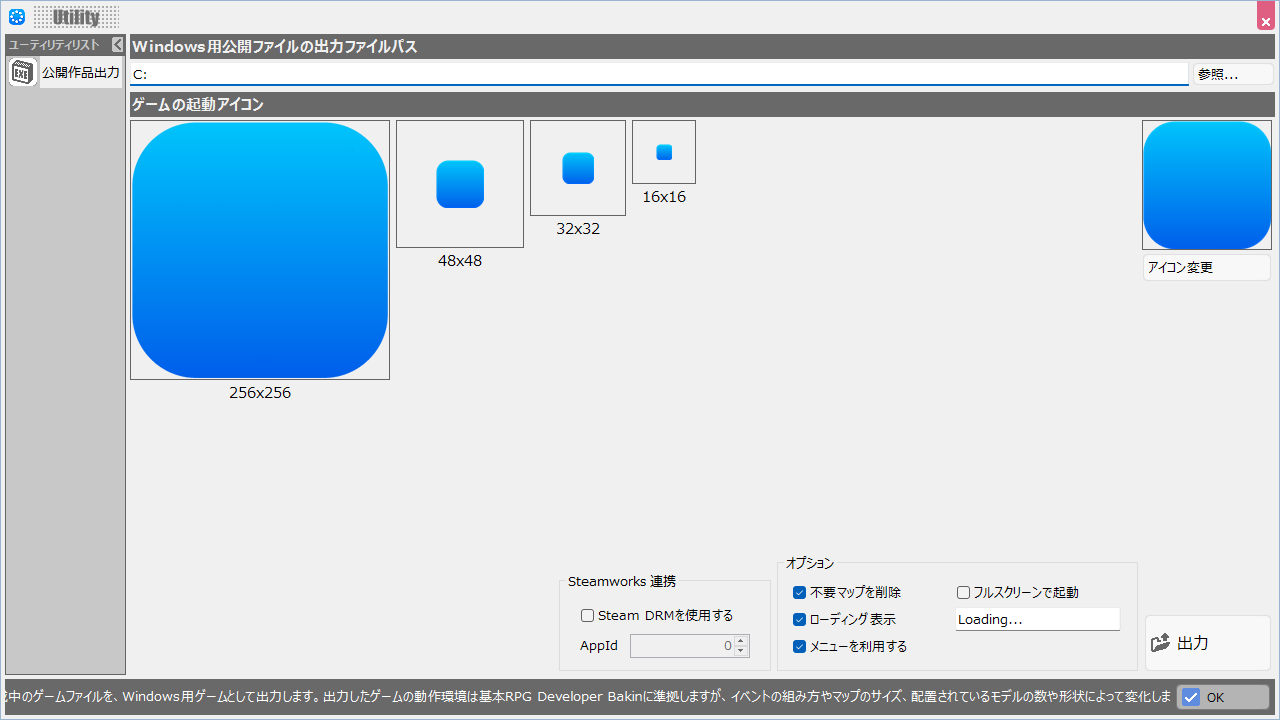Click the 参照... browse button

[x=1232, y=74]
